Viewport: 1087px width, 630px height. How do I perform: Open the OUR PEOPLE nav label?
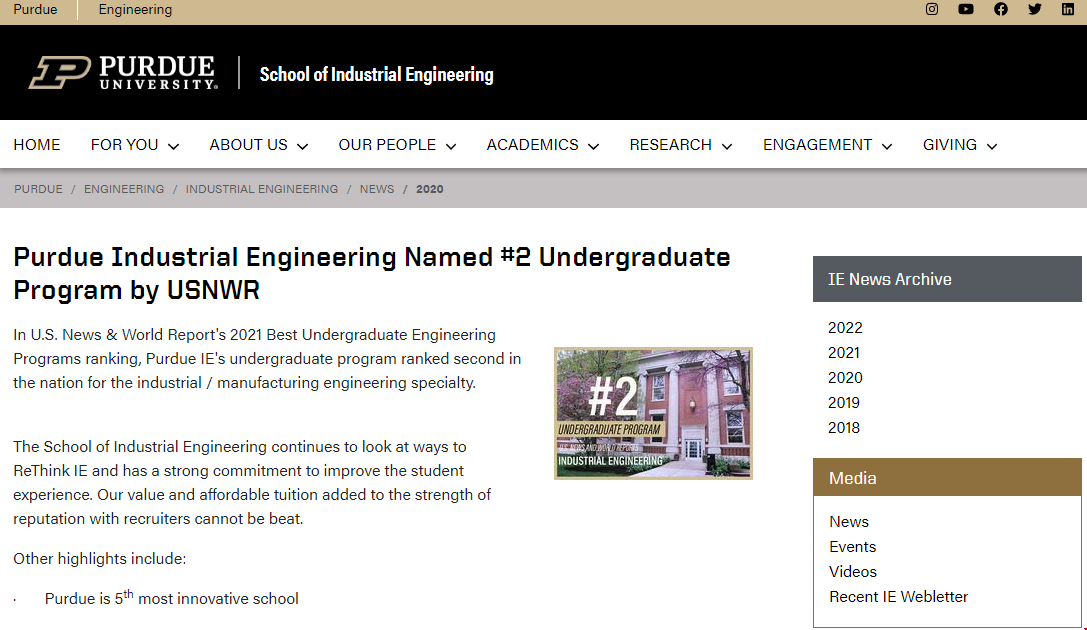coord(387,145)
